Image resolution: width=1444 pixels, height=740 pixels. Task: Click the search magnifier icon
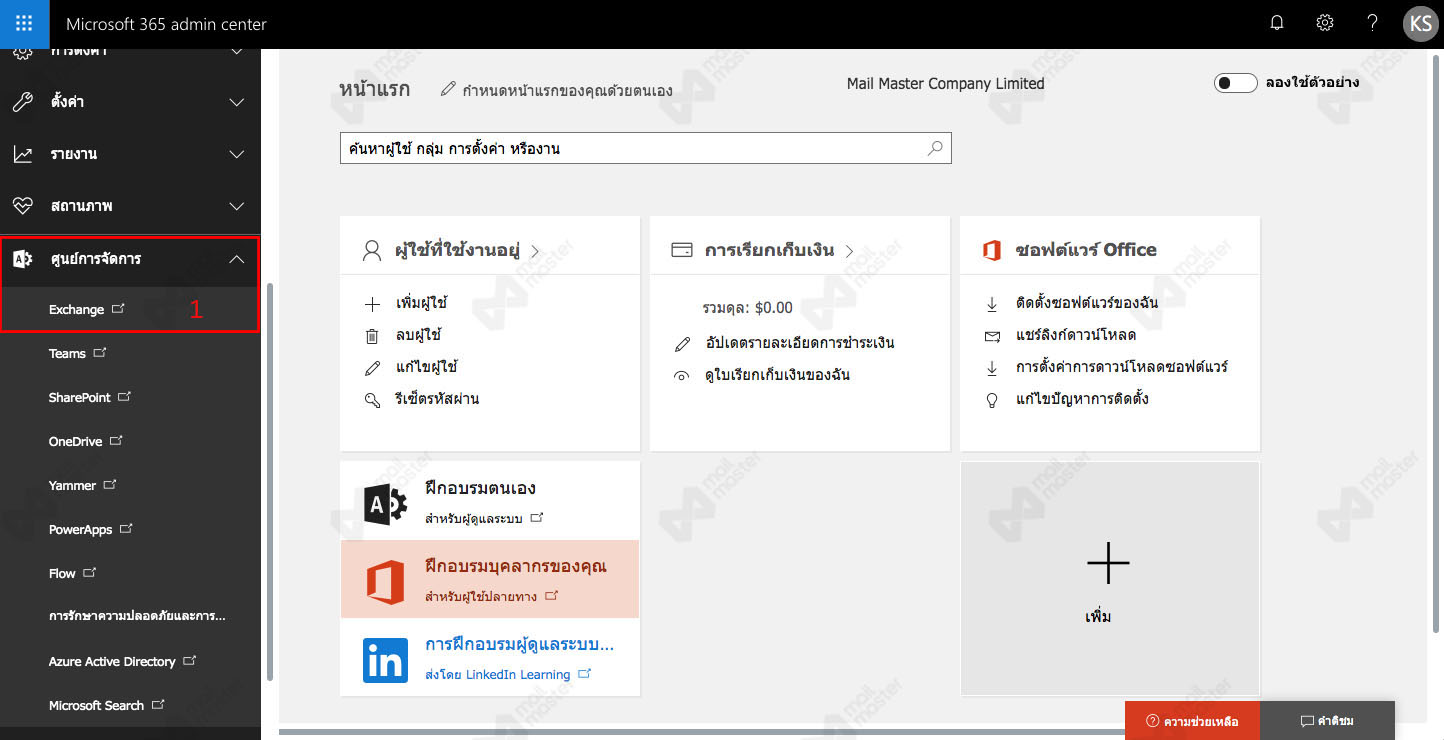935,148
